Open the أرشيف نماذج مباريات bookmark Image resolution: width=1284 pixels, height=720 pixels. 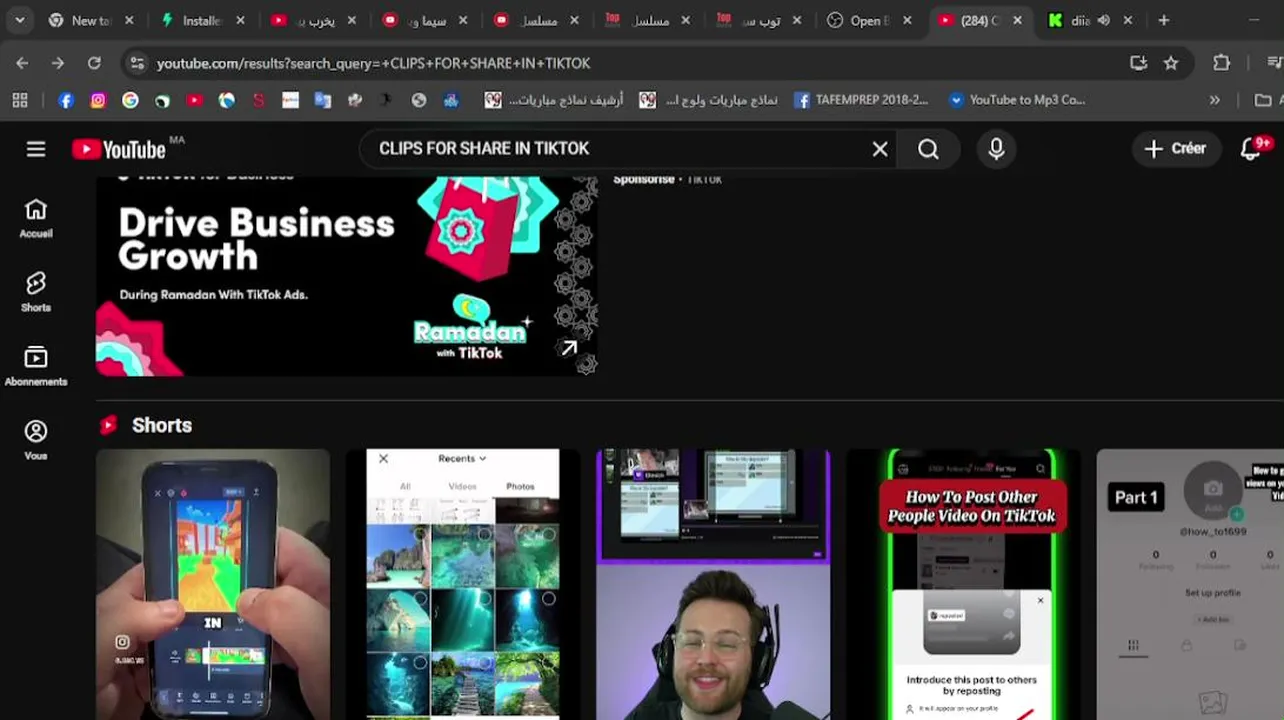point(554,100)
